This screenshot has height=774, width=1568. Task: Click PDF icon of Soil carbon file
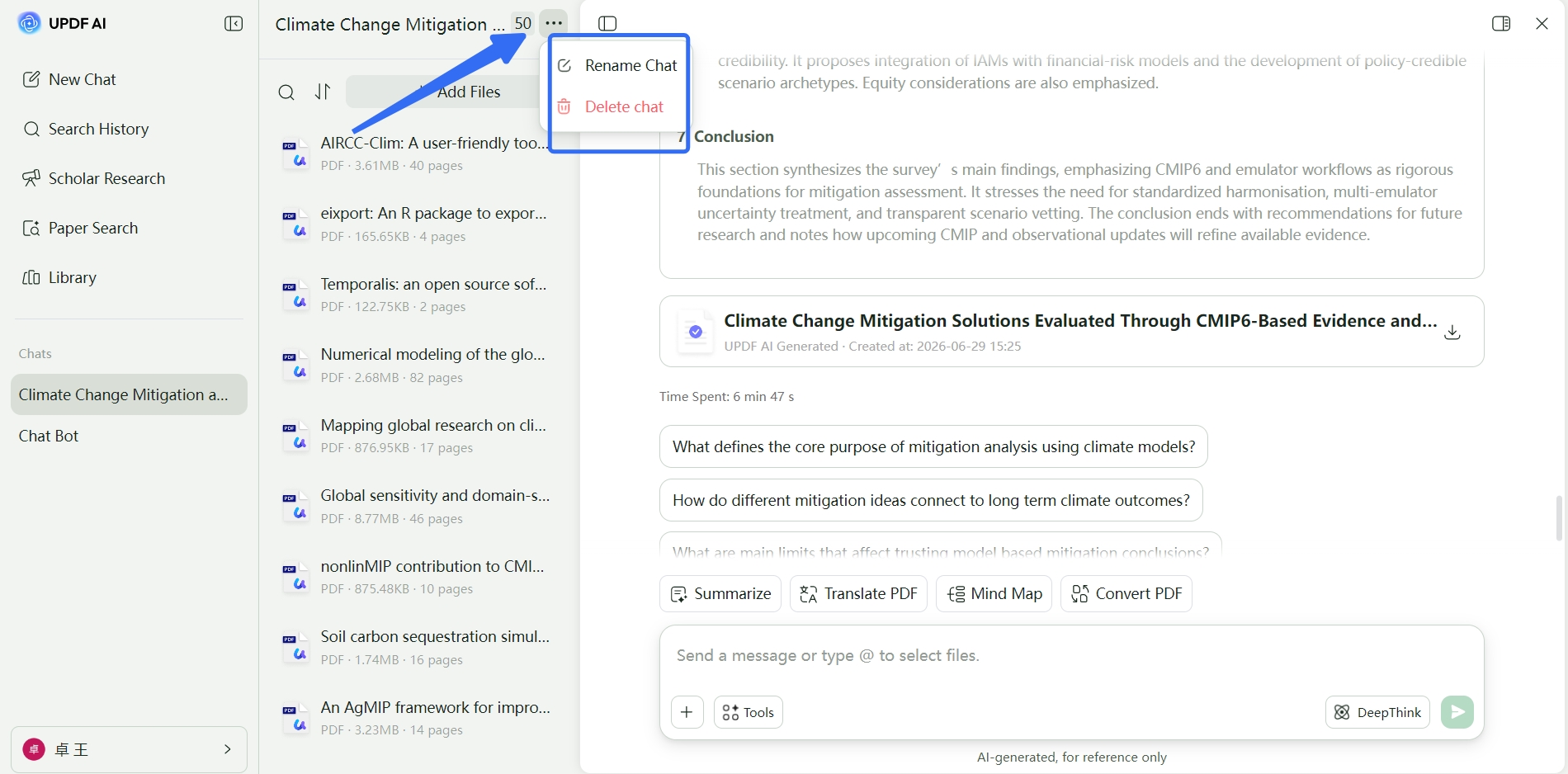coord(295,647)
